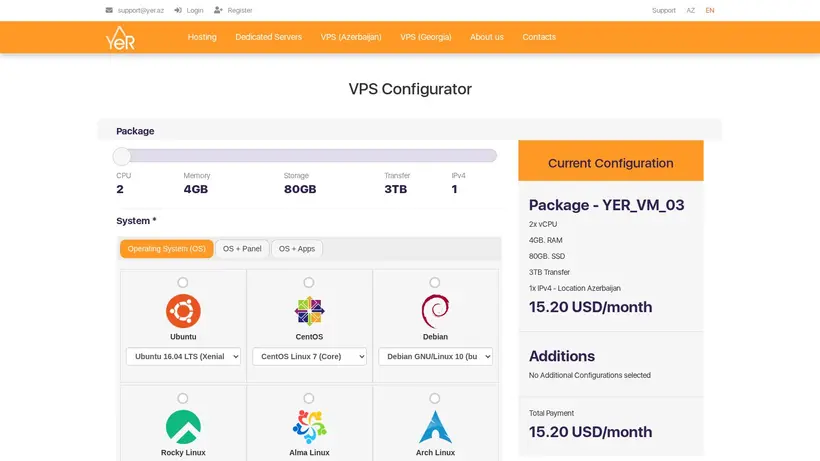
Task: Click the Ubuntu label text
Action: tap(183, 337)
